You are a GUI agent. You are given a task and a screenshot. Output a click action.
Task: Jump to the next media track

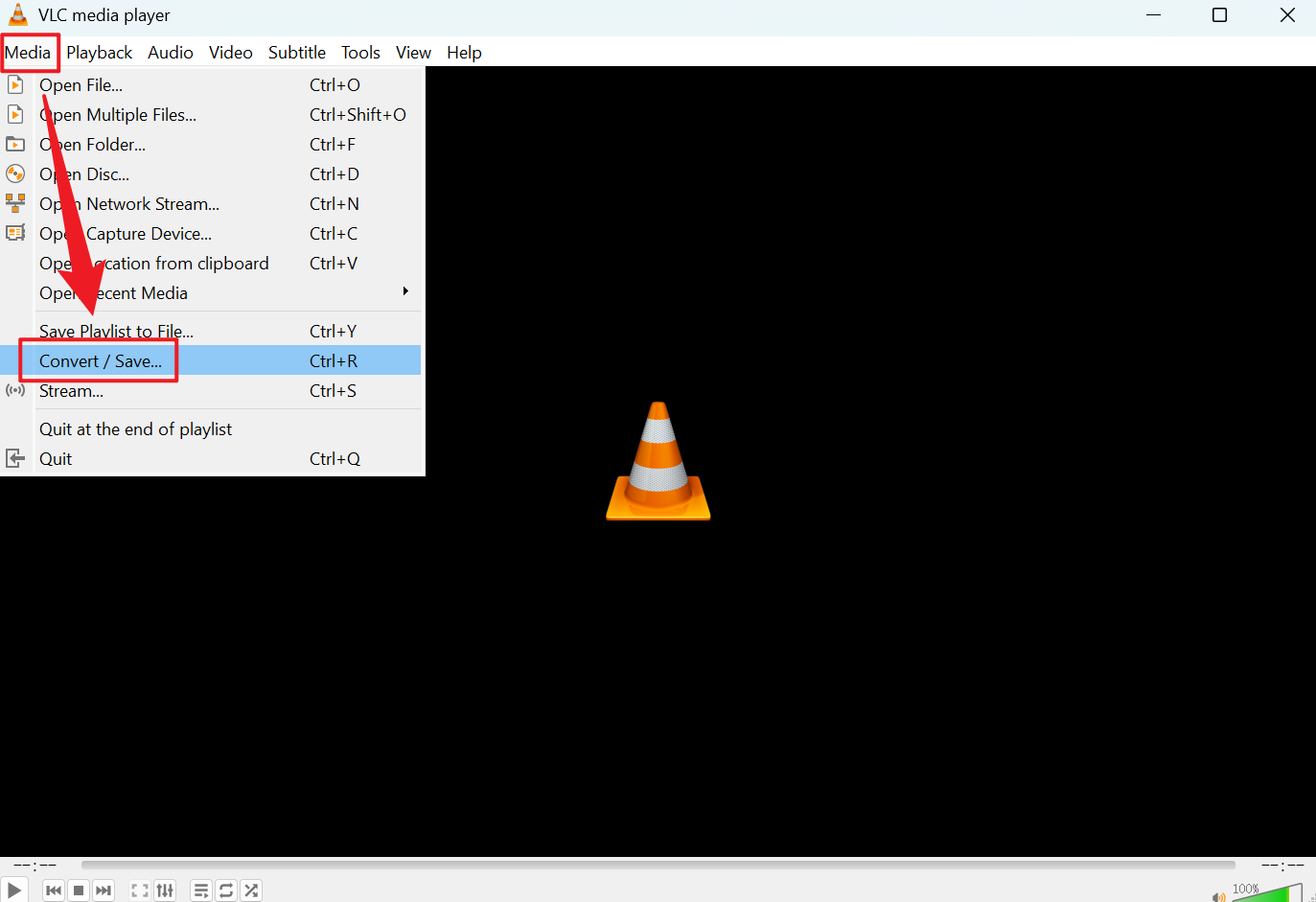coord(104,890)
